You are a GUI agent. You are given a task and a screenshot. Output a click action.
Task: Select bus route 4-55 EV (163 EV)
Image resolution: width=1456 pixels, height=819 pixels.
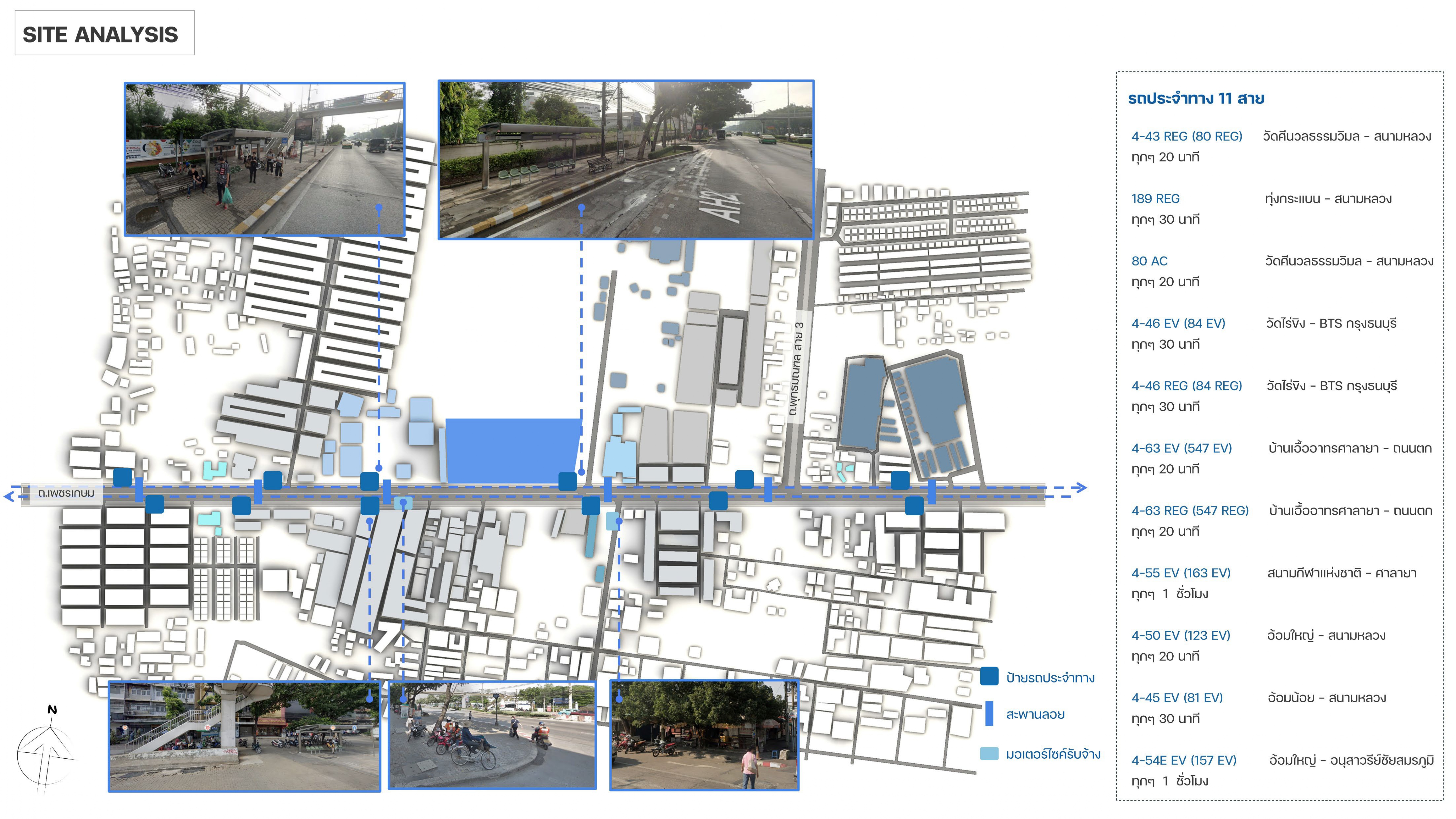point(1181,573)
